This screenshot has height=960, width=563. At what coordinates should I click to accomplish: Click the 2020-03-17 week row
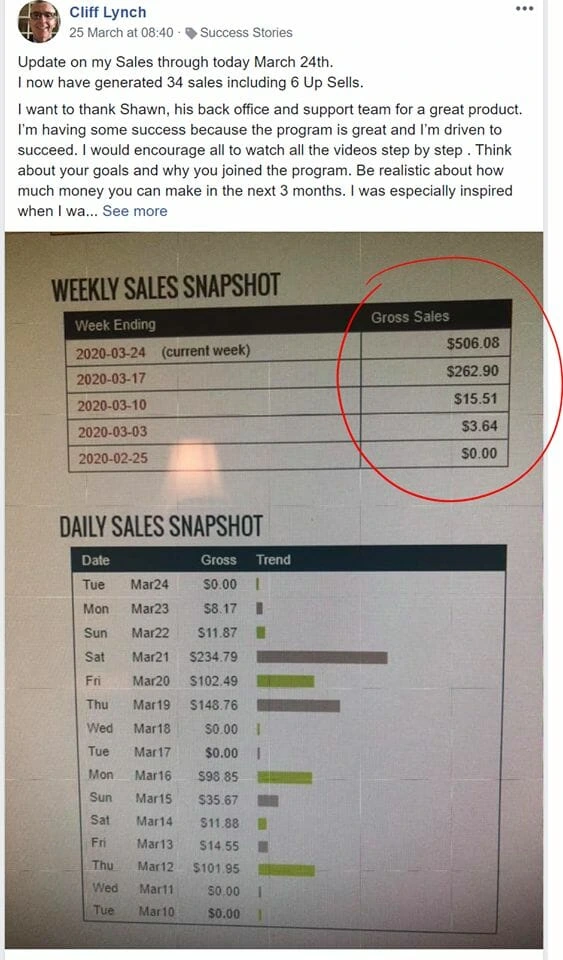click(x=288, y=375)
